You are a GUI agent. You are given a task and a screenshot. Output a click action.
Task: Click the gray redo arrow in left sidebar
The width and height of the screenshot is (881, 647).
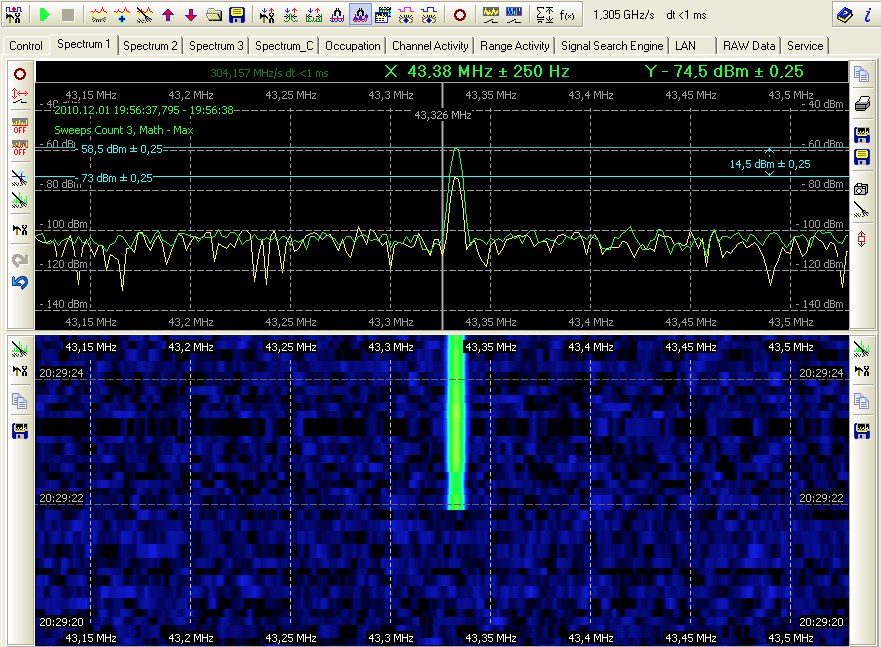tap(20, 260)
